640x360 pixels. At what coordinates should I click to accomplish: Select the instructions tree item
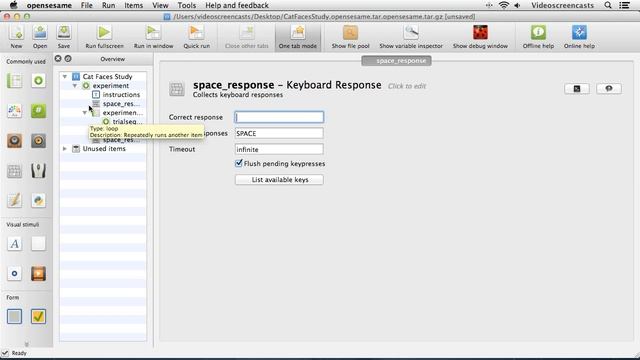(x=121, y=95)
